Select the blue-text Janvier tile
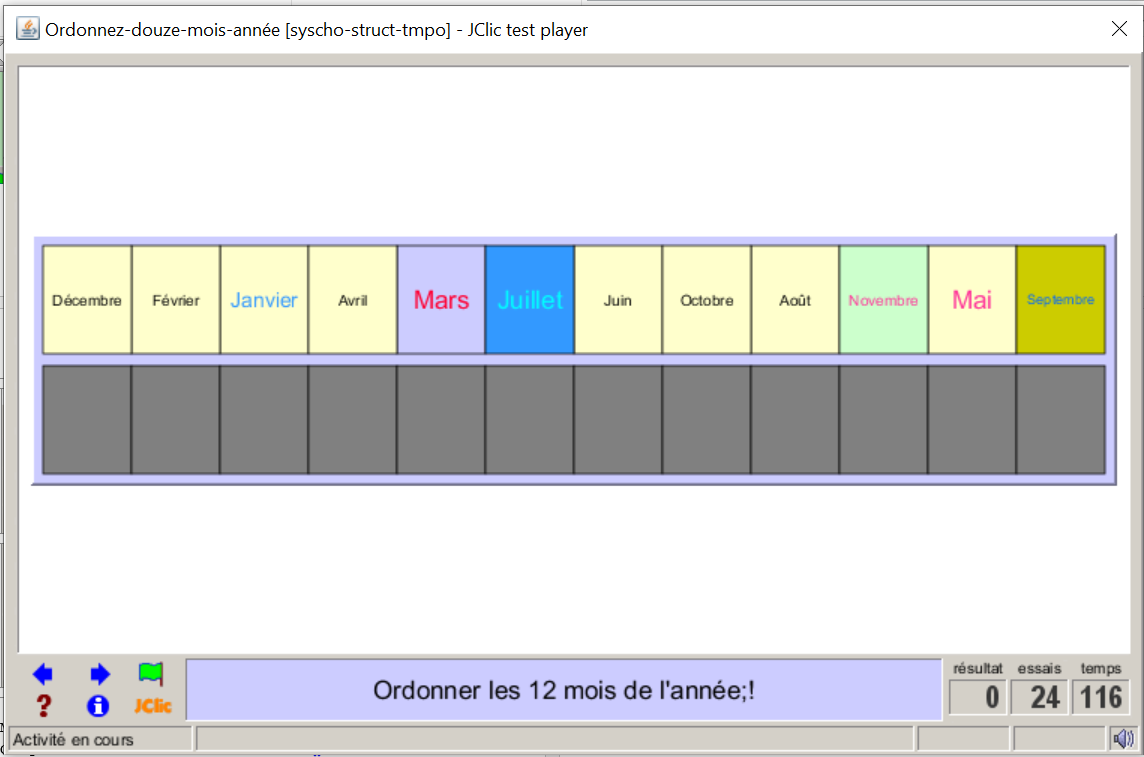The image size is (1144, 757). (264, 300)
